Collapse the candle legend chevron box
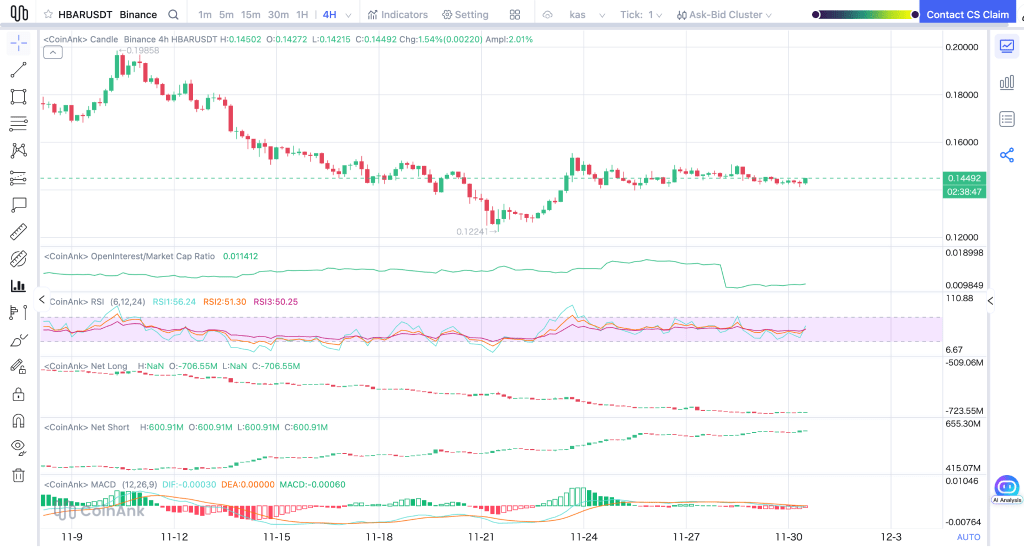Screen dimensions: 1024x552 (53, 52)
